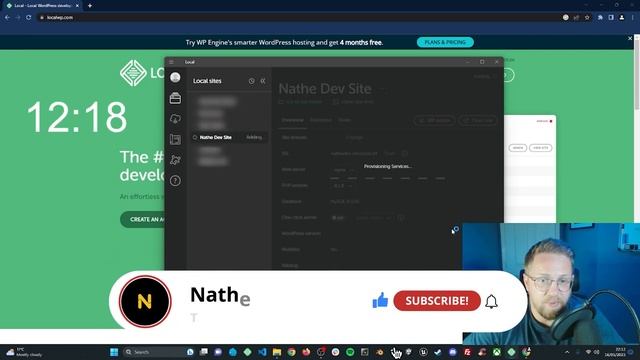Open Spotify from taskbar
Viewport: 640px width, 360px height.
[350, 352]
